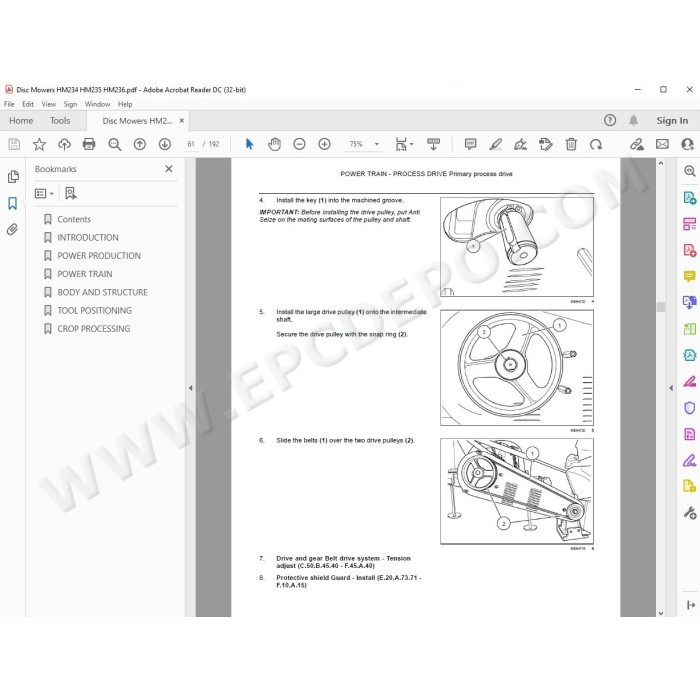The image size is (700, 700).
Task: Open the Window menu
Action: coord(97,104)
